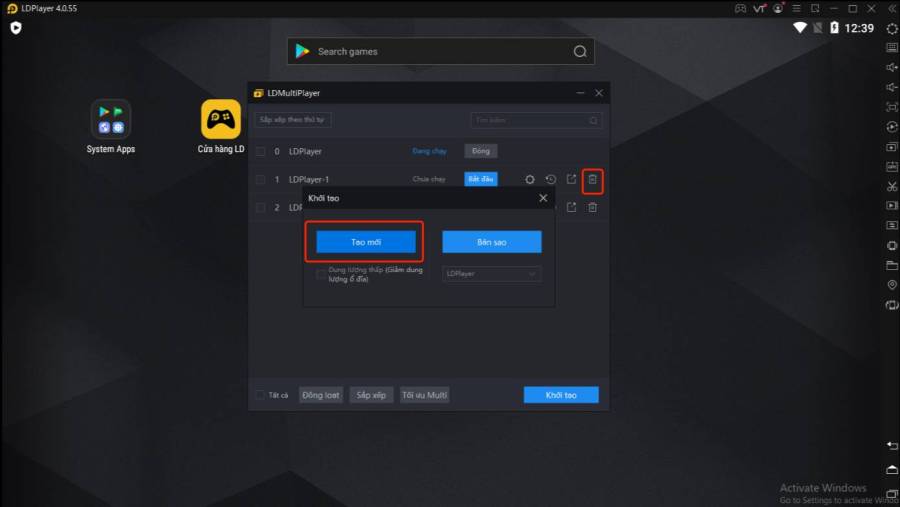Screen dimensions: 900x507
Task: Click backup/restore icon for LDPlayer-1
Action: (550, 180)
